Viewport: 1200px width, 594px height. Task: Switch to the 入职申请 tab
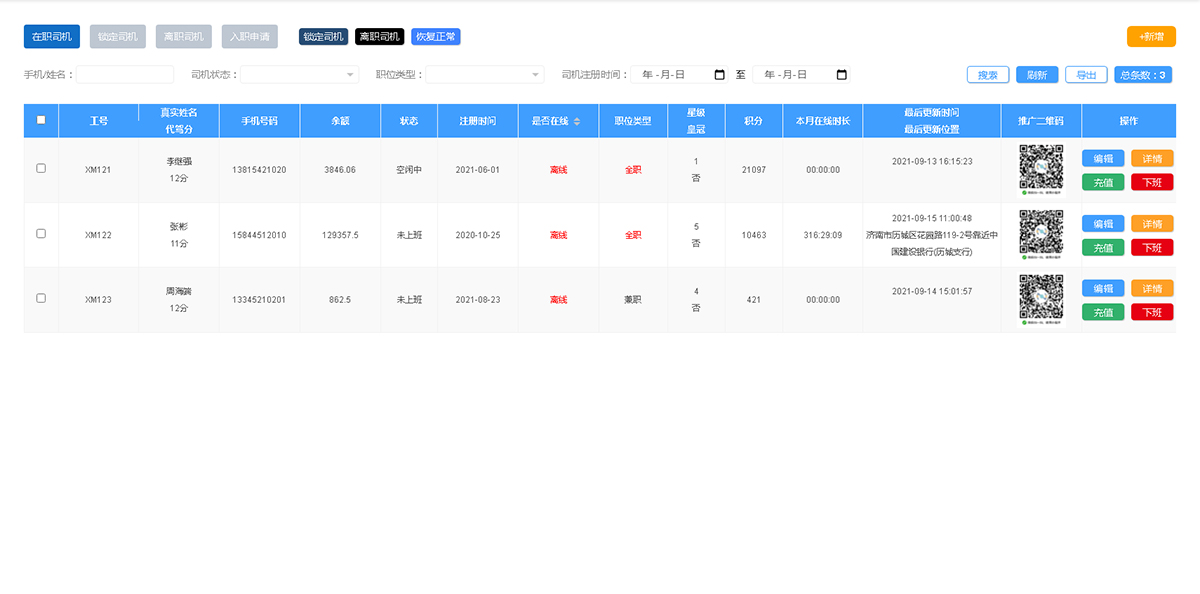click(x=249, y=36)
